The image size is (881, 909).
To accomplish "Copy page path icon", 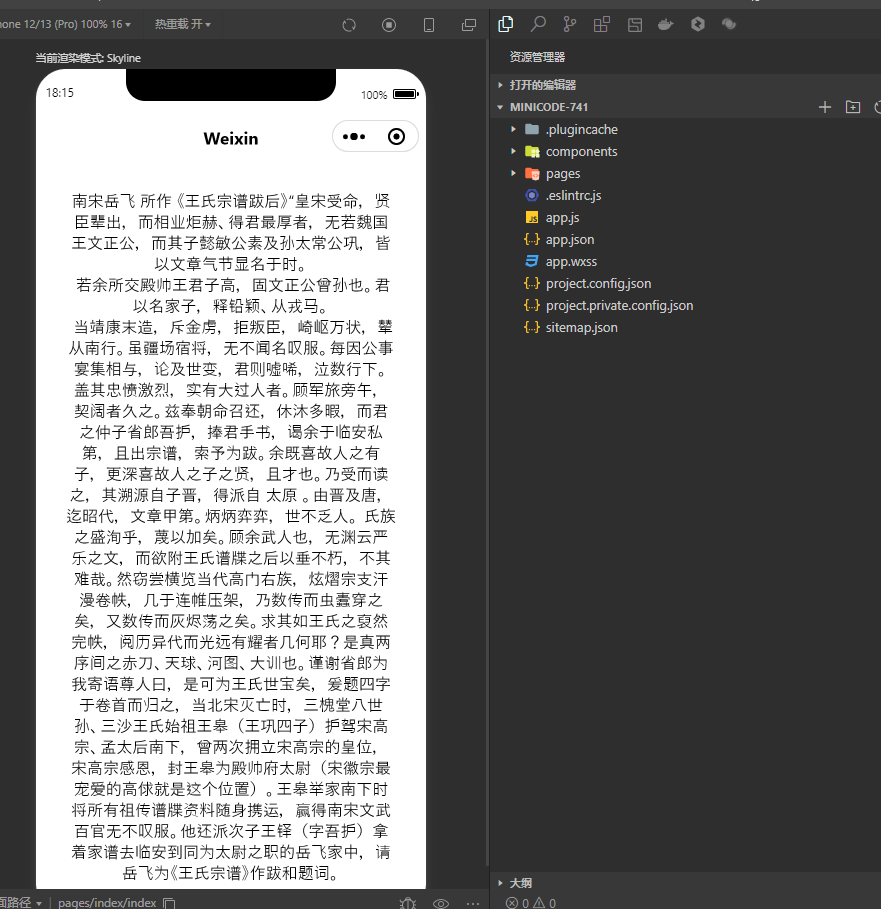I will coord(169,903).
